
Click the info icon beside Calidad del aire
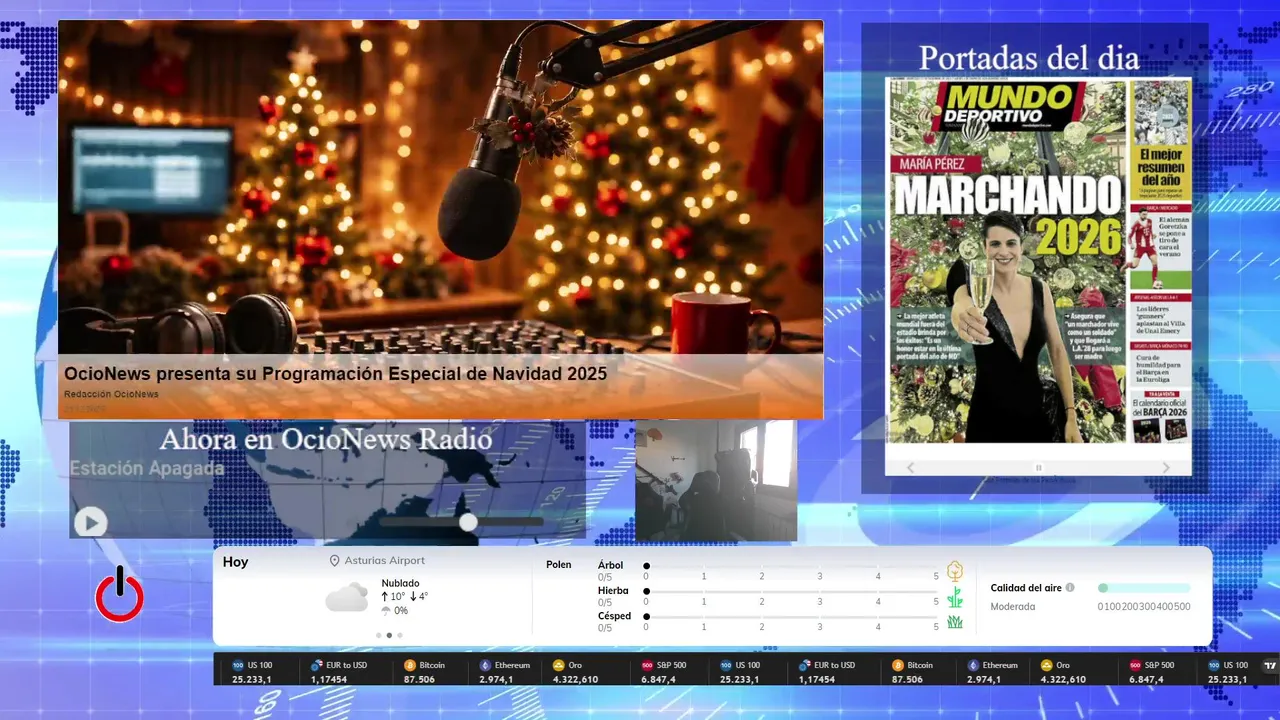(x=1070, y=588)
